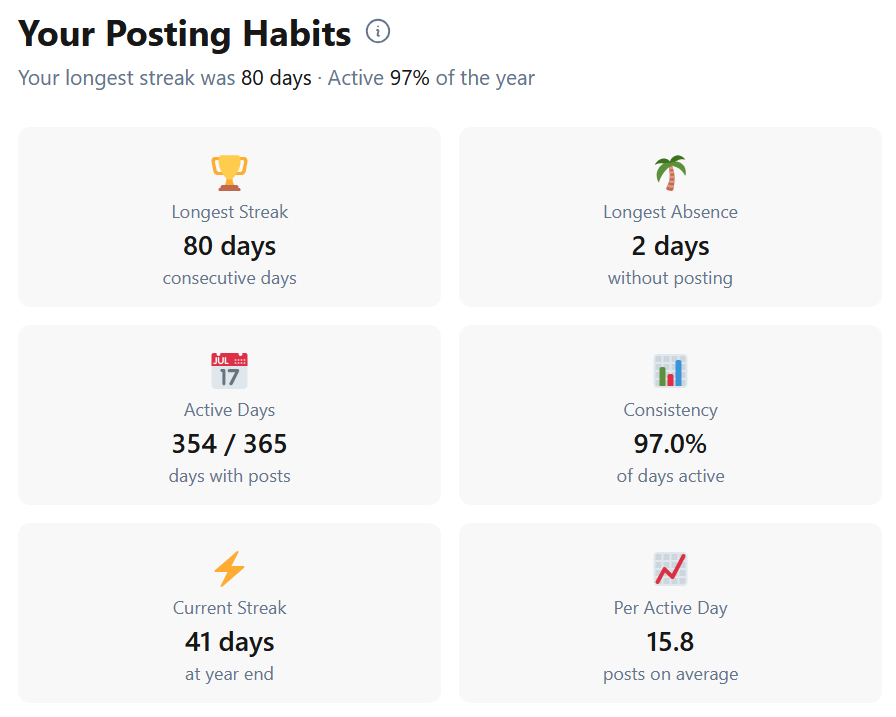
Task: Click the Active Days label
Action: tap(229, 410)
